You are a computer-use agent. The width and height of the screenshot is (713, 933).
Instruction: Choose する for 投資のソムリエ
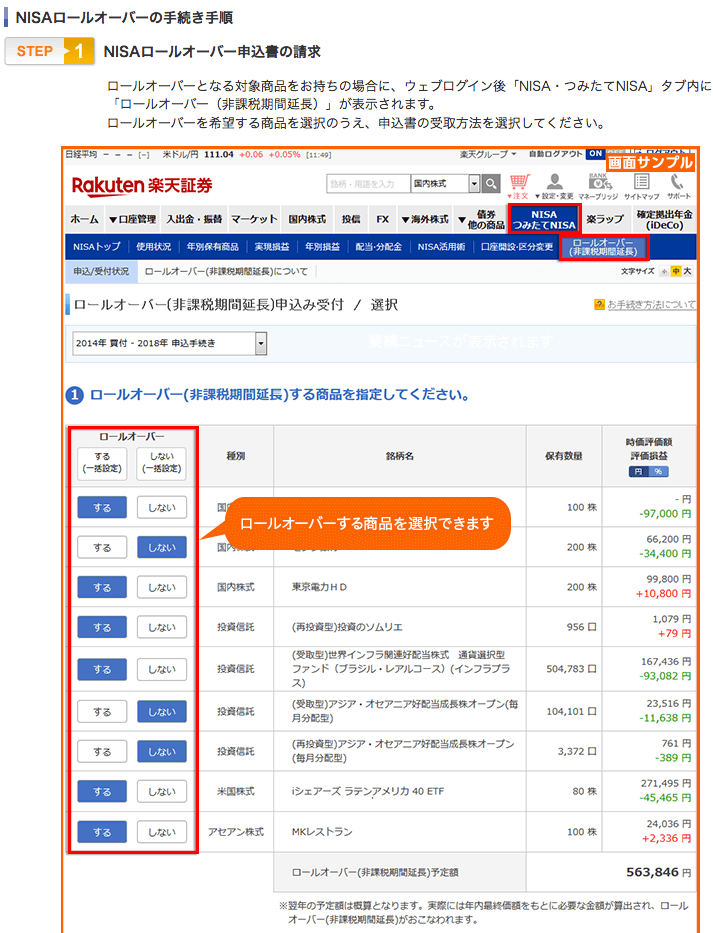102,627
